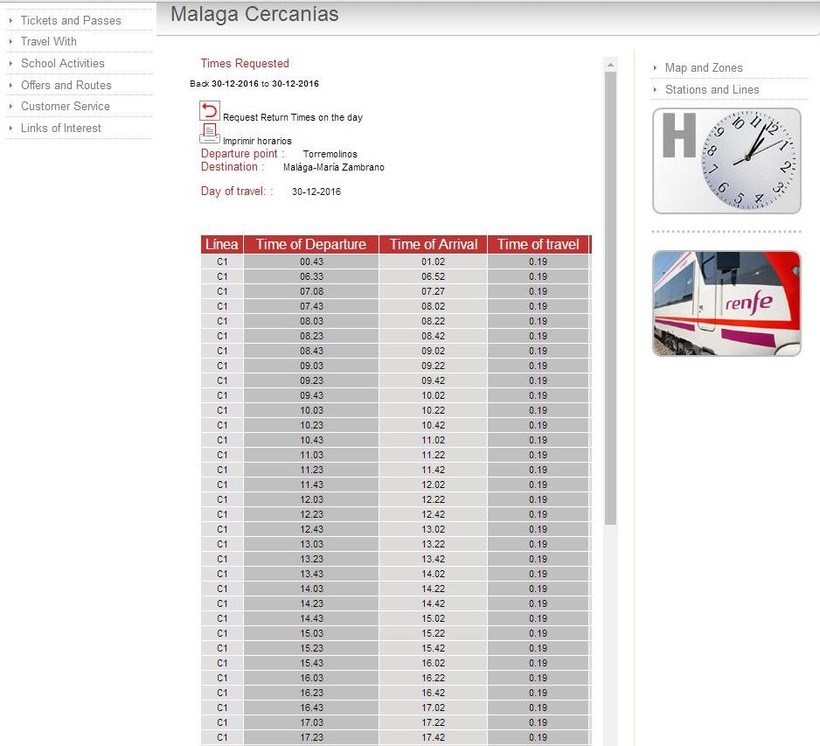This screenshot has width=820, height=746.
Task: Click the 09.03 departure cell
Action: click(x=311, y=366)
